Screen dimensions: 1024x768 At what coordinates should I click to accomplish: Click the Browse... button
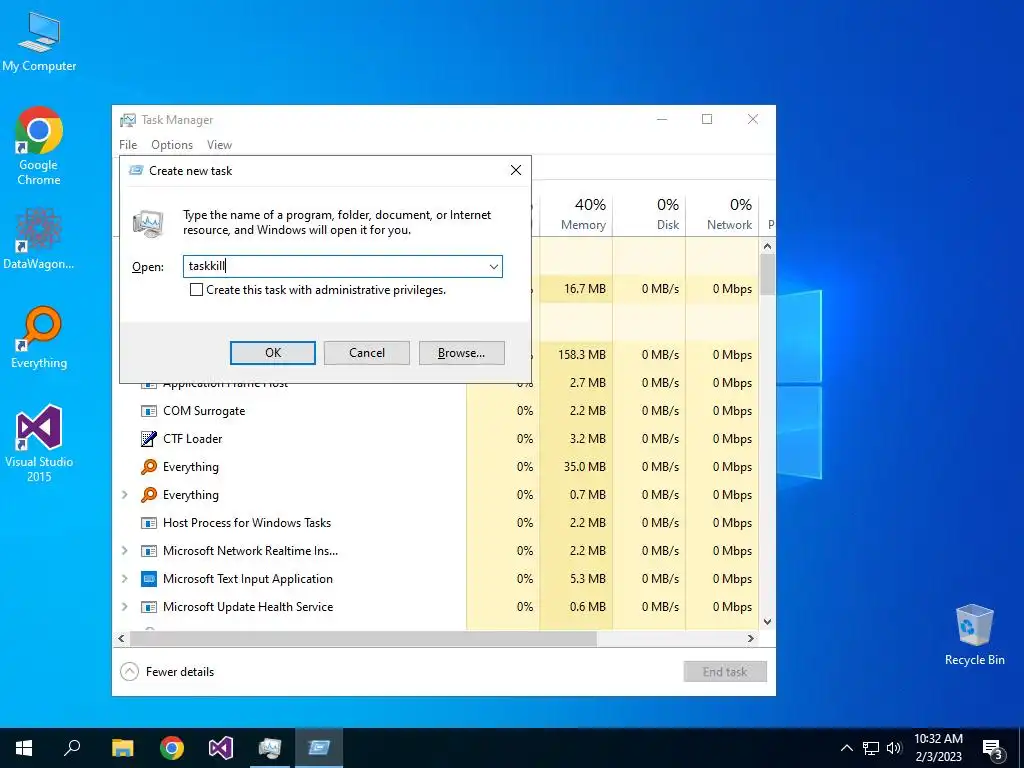click(462, 353)
